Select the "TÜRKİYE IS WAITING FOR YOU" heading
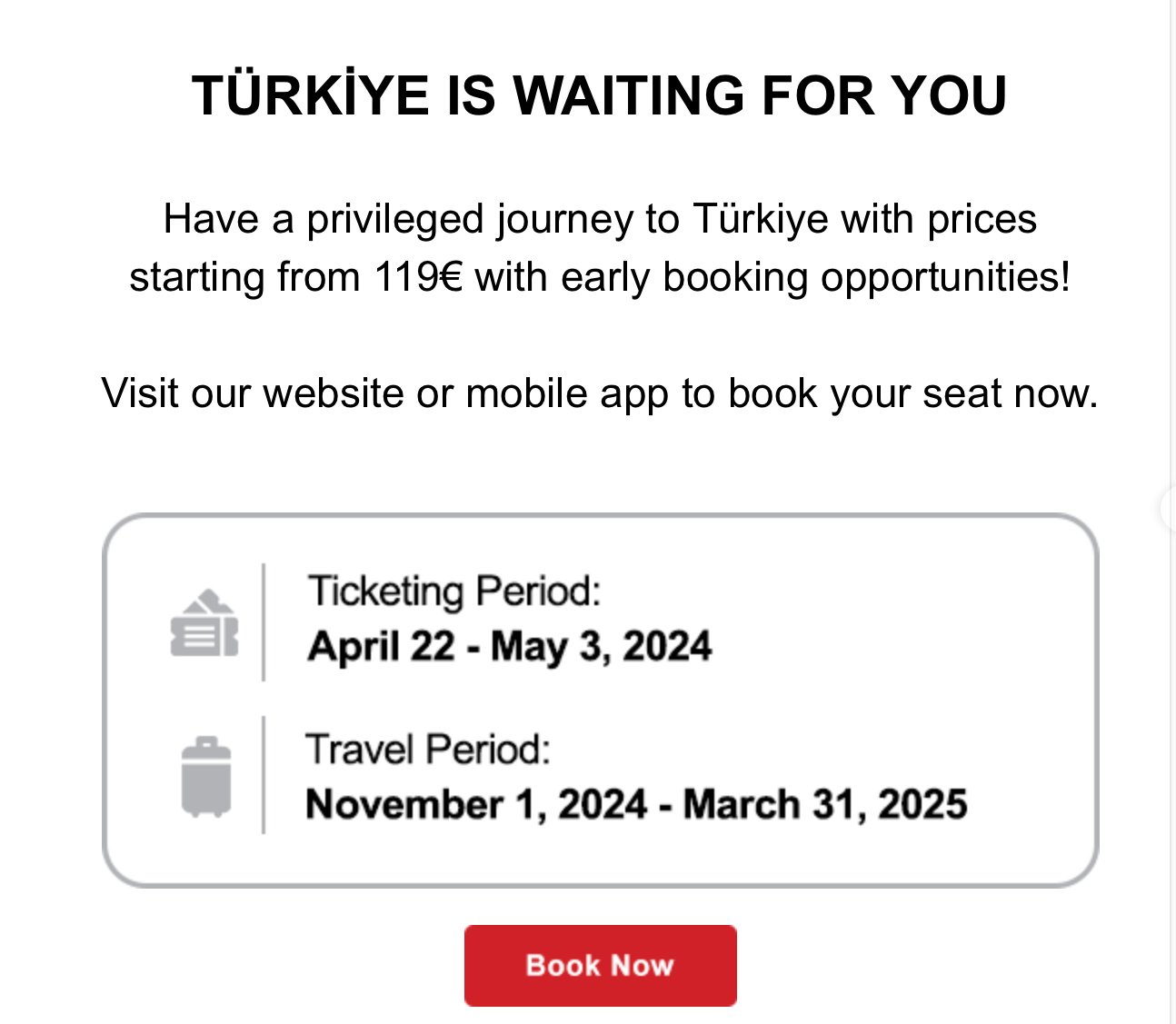1176x1024 pixels. click(600, 95)
